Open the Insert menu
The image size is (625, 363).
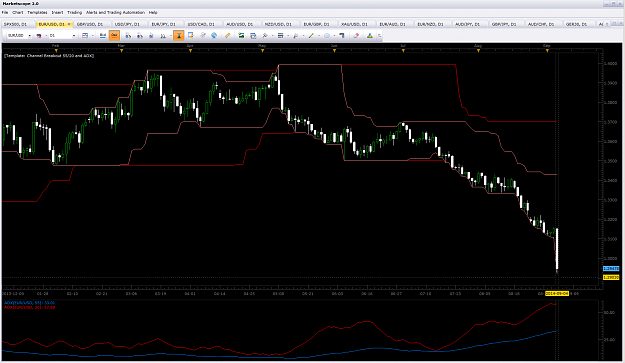pos(57,12)
